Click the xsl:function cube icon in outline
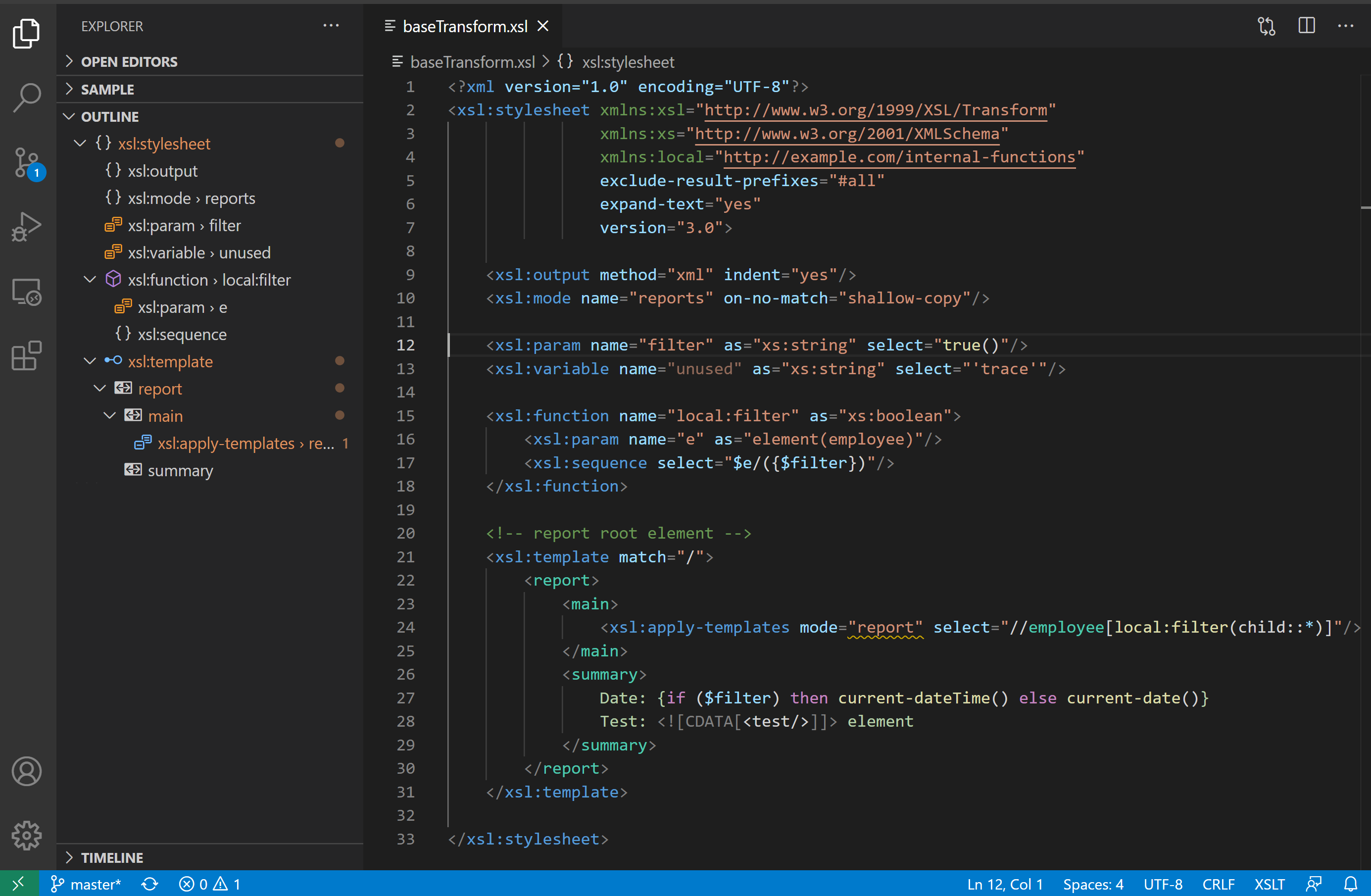Image resolution: width=1371 pixels, height=896 pixels. tap(113, 279)
